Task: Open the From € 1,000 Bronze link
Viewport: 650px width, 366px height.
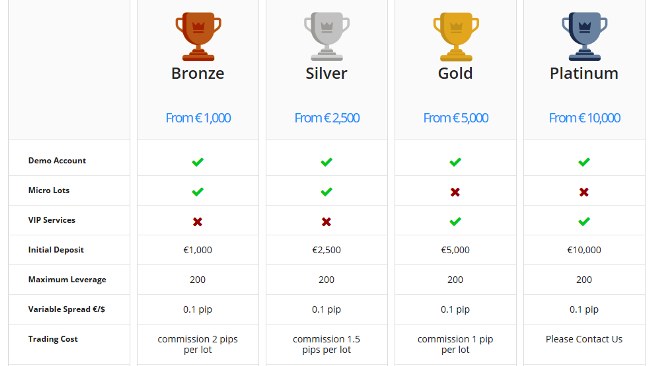Action: click(198, 118)
